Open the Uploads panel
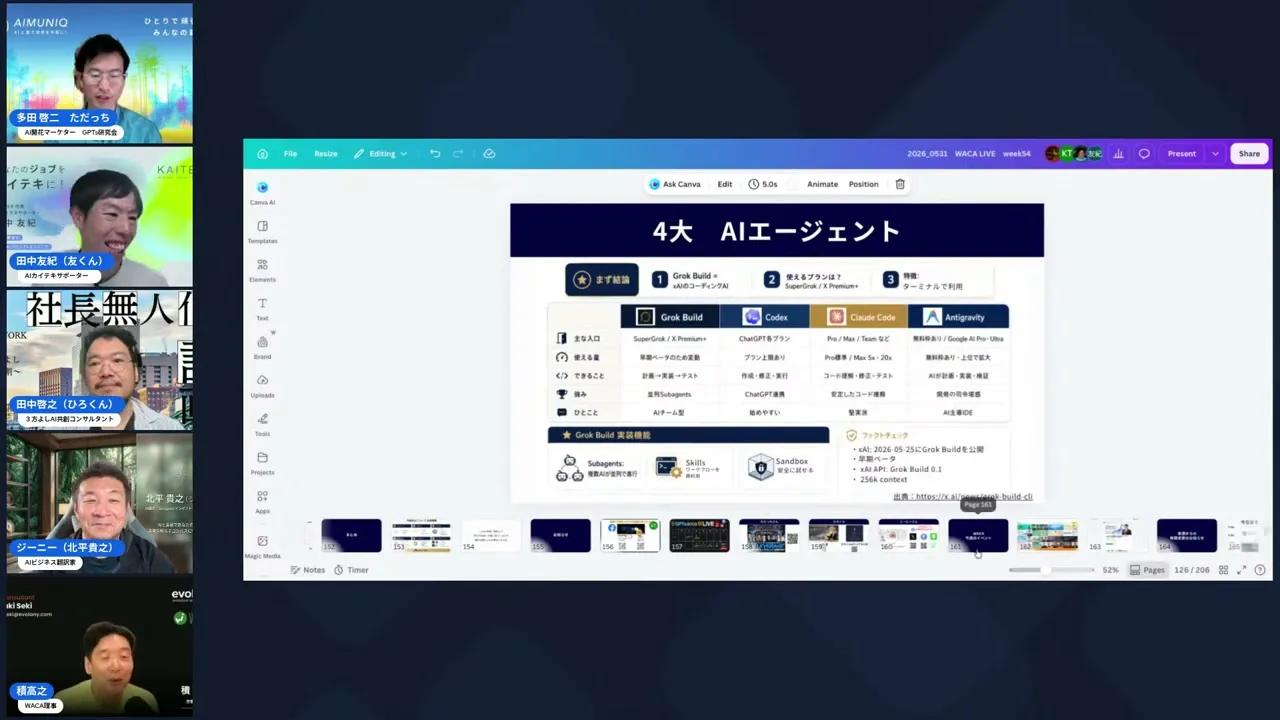 pos(263,386)
